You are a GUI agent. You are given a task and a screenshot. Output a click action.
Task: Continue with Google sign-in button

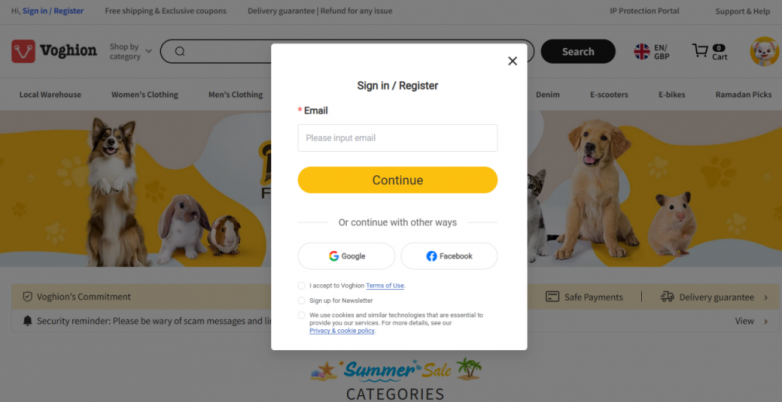pos(347,256)
